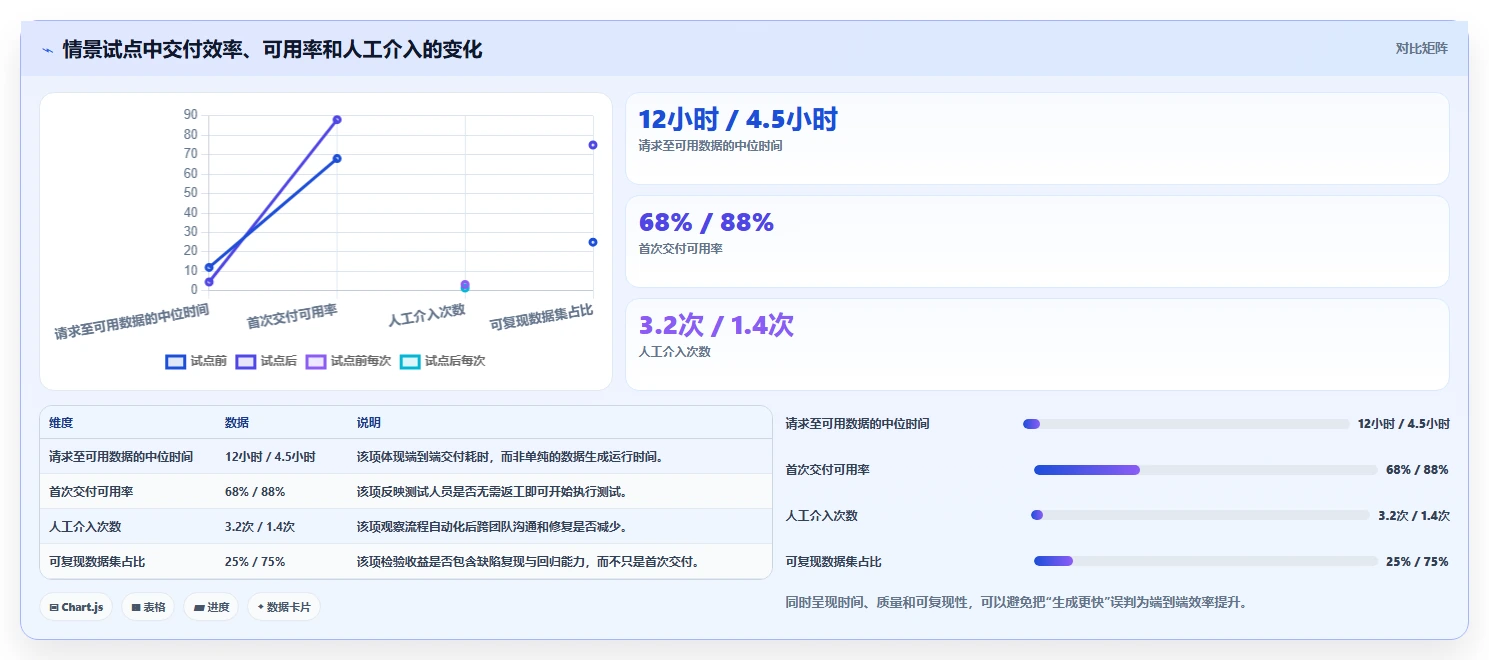Click description starting 该项体现端到端交付耗时

pos(510,456)
